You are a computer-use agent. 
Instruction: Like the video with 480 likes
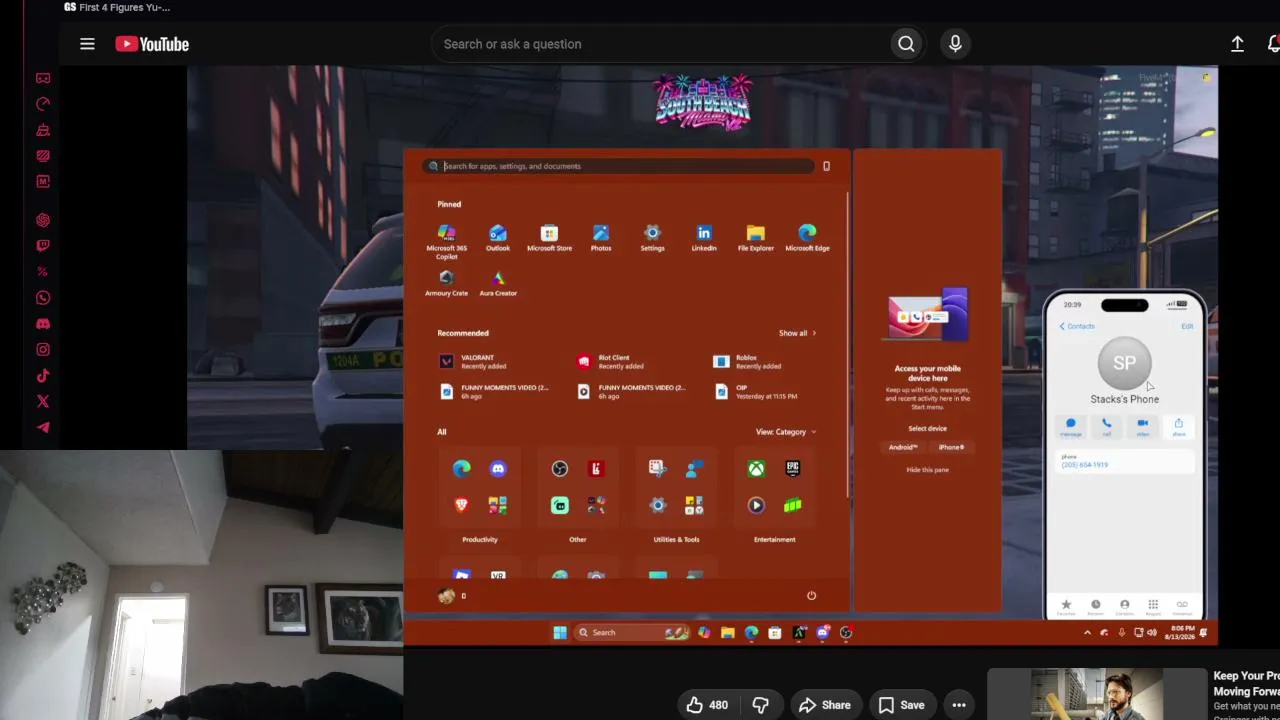tap(707, 705)
